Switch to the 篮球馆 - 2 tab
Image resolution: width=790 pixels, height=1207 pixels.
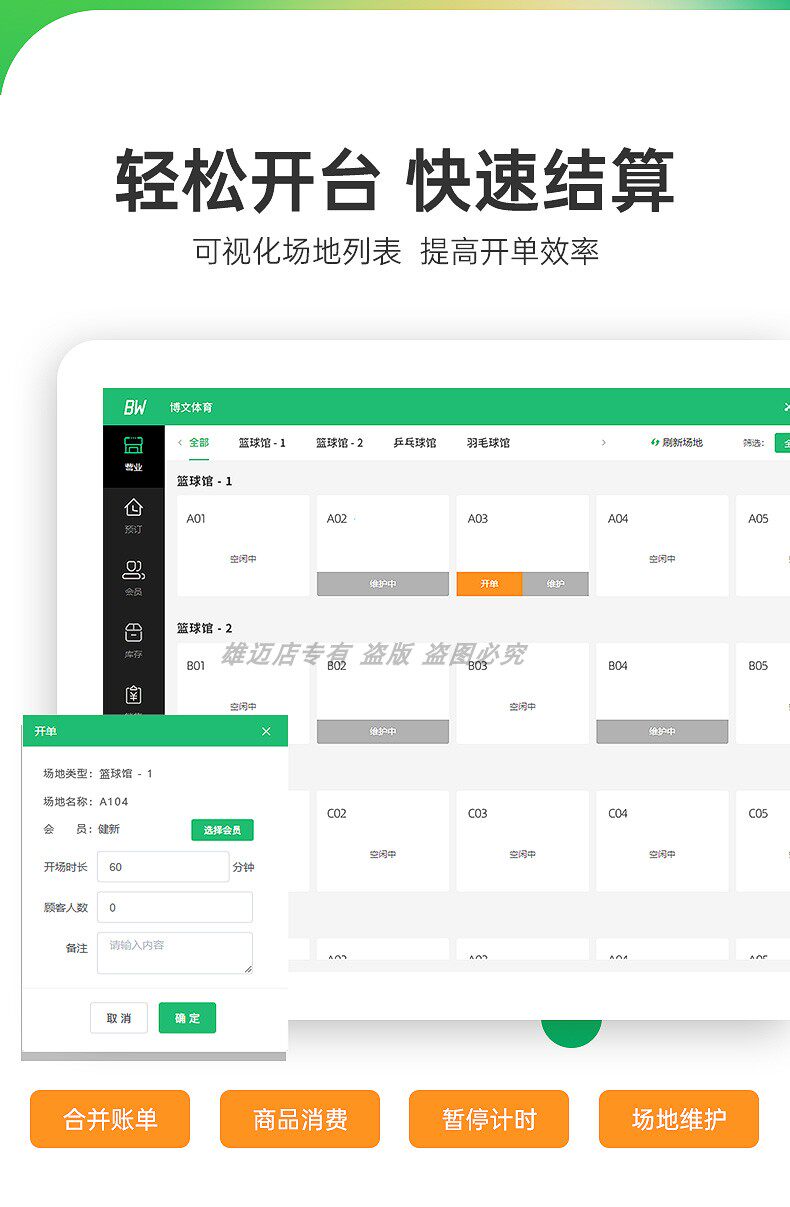pyautogui.click(x=340, y=442)
